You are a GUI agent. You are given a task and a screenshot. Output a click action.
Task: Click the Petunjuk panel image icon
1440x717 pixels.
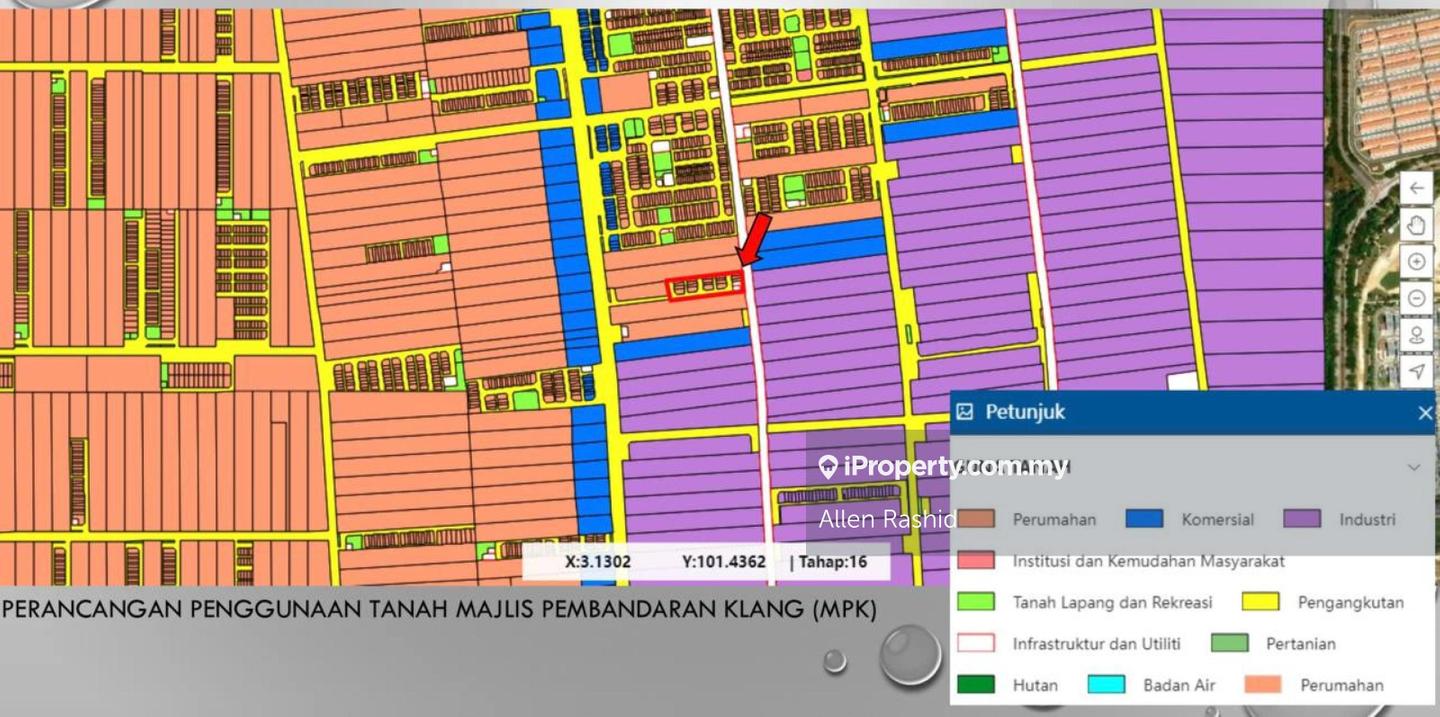pyautogui.click(x=965, y=412)
